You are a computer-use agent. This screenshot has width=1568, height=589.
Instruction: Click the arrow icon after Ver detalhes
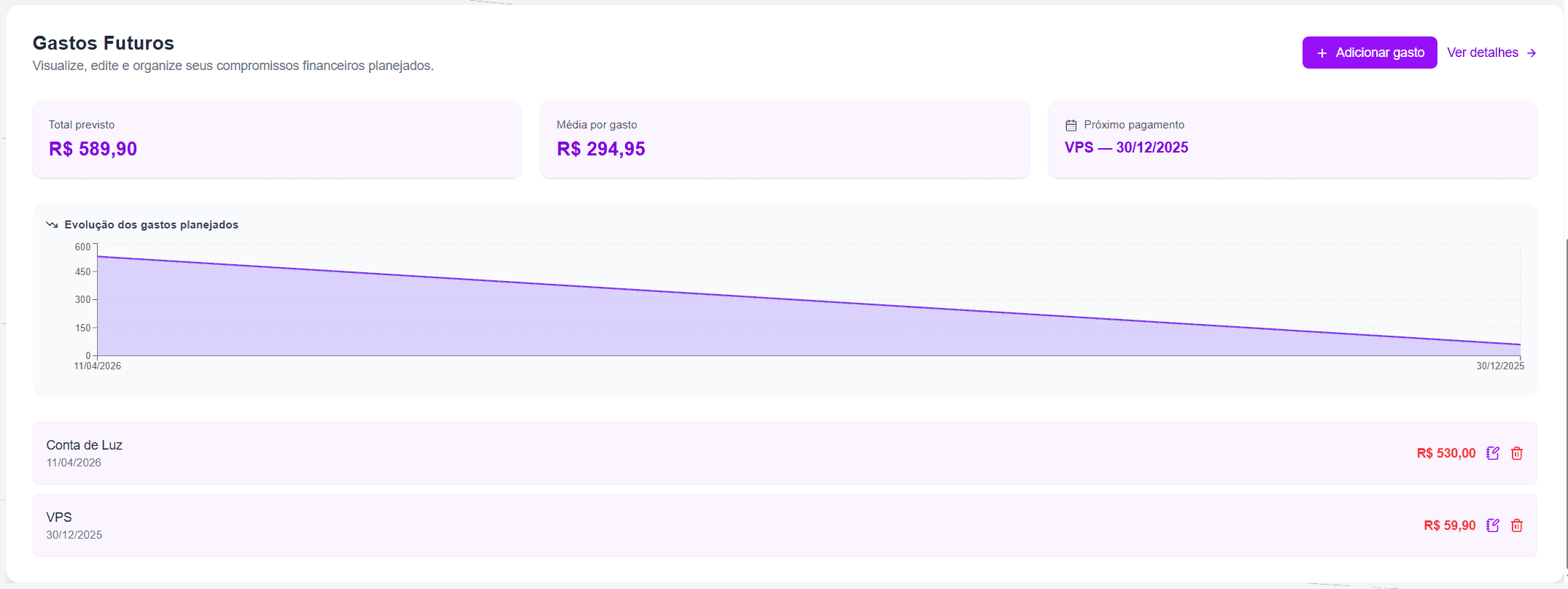[1532, 53]
